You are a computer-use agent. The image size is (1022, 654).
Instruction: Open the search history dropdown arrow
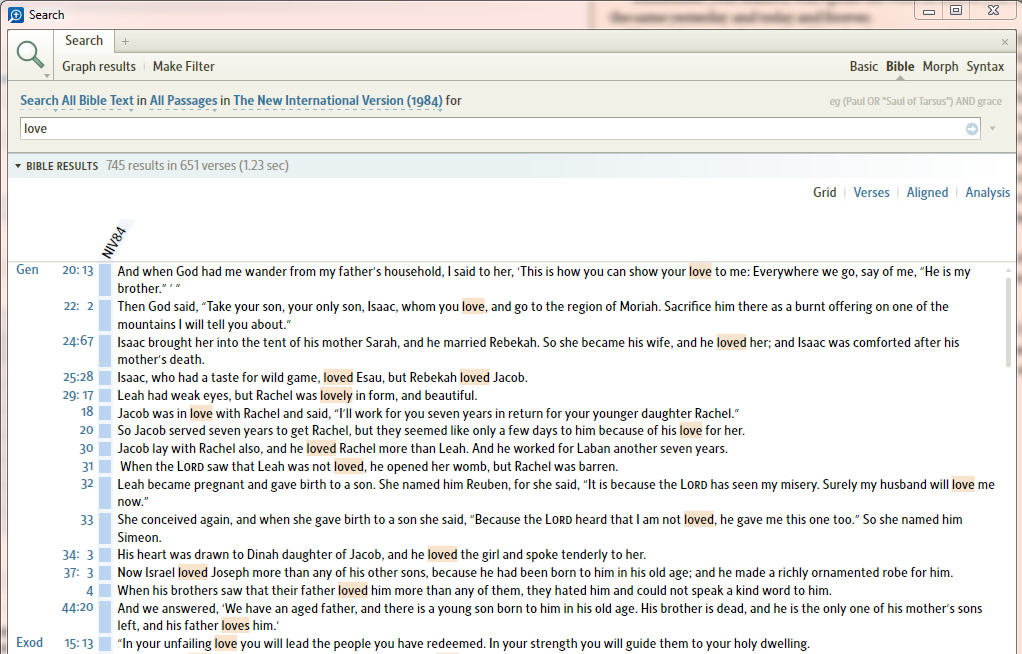click(x=993, y=128)
